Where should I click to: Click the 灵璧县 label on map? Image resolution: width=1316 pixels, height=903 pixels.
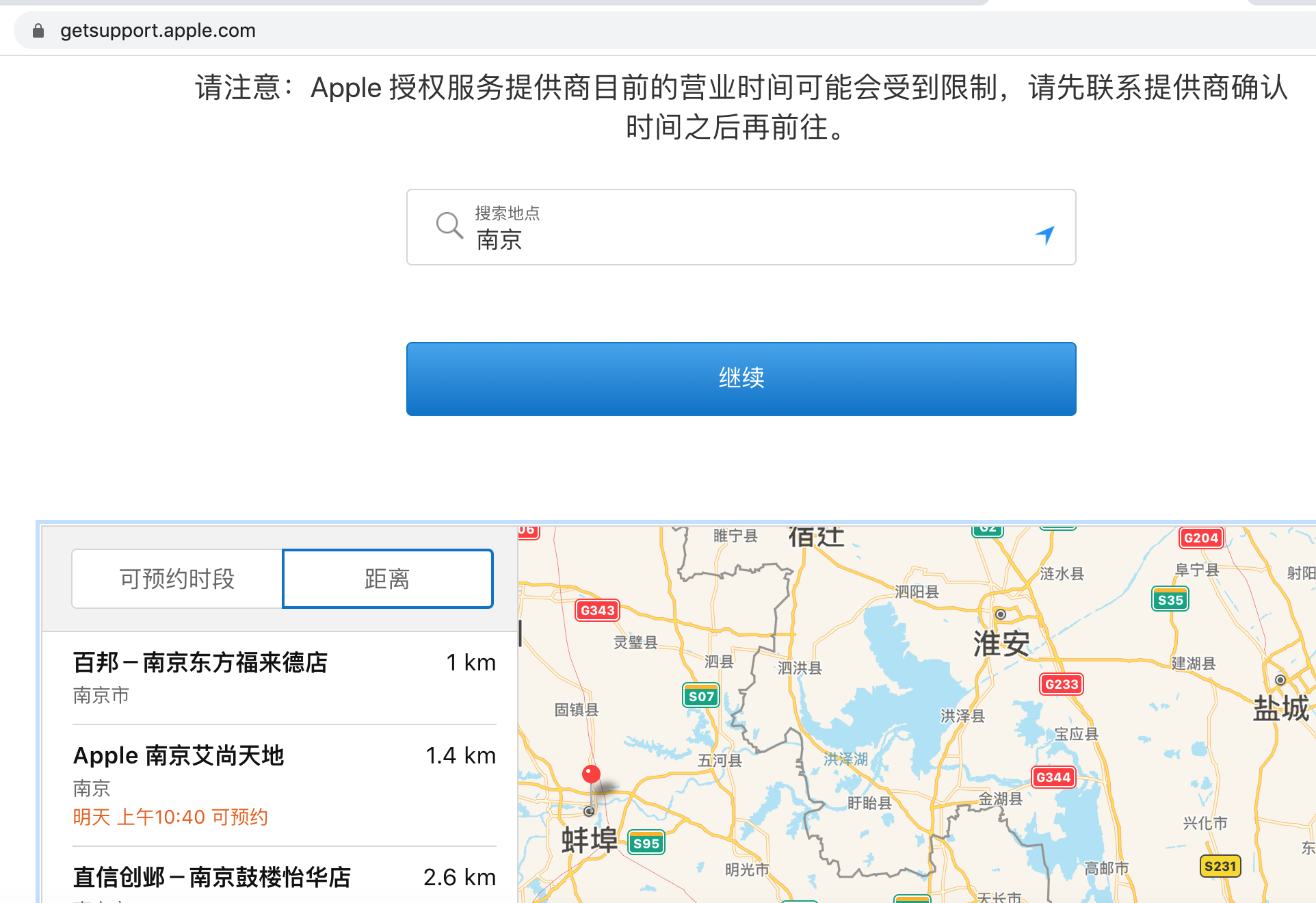pyautogui.click(x=635, y=642)
